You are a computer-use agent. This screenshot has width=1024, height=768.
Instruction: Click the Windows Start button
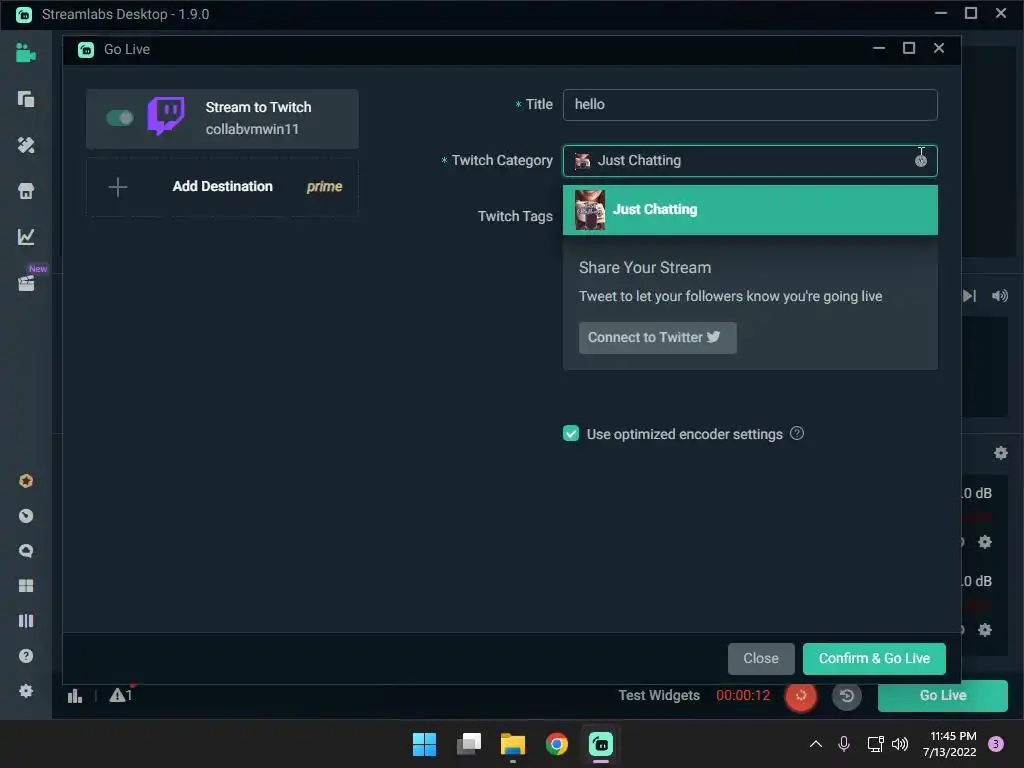point(424,744)
